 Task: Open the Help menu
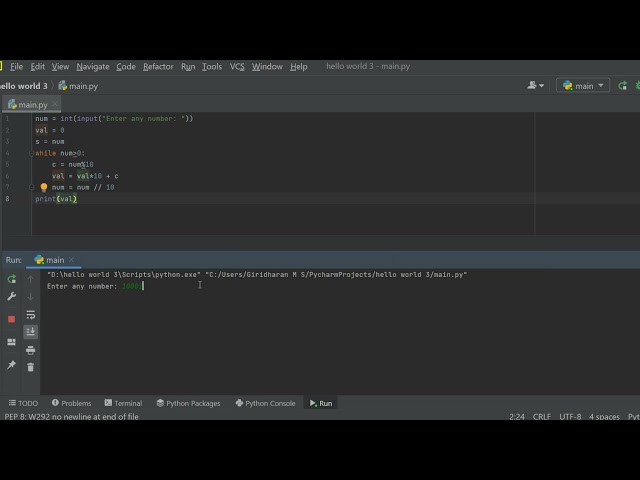coord(298,67)
